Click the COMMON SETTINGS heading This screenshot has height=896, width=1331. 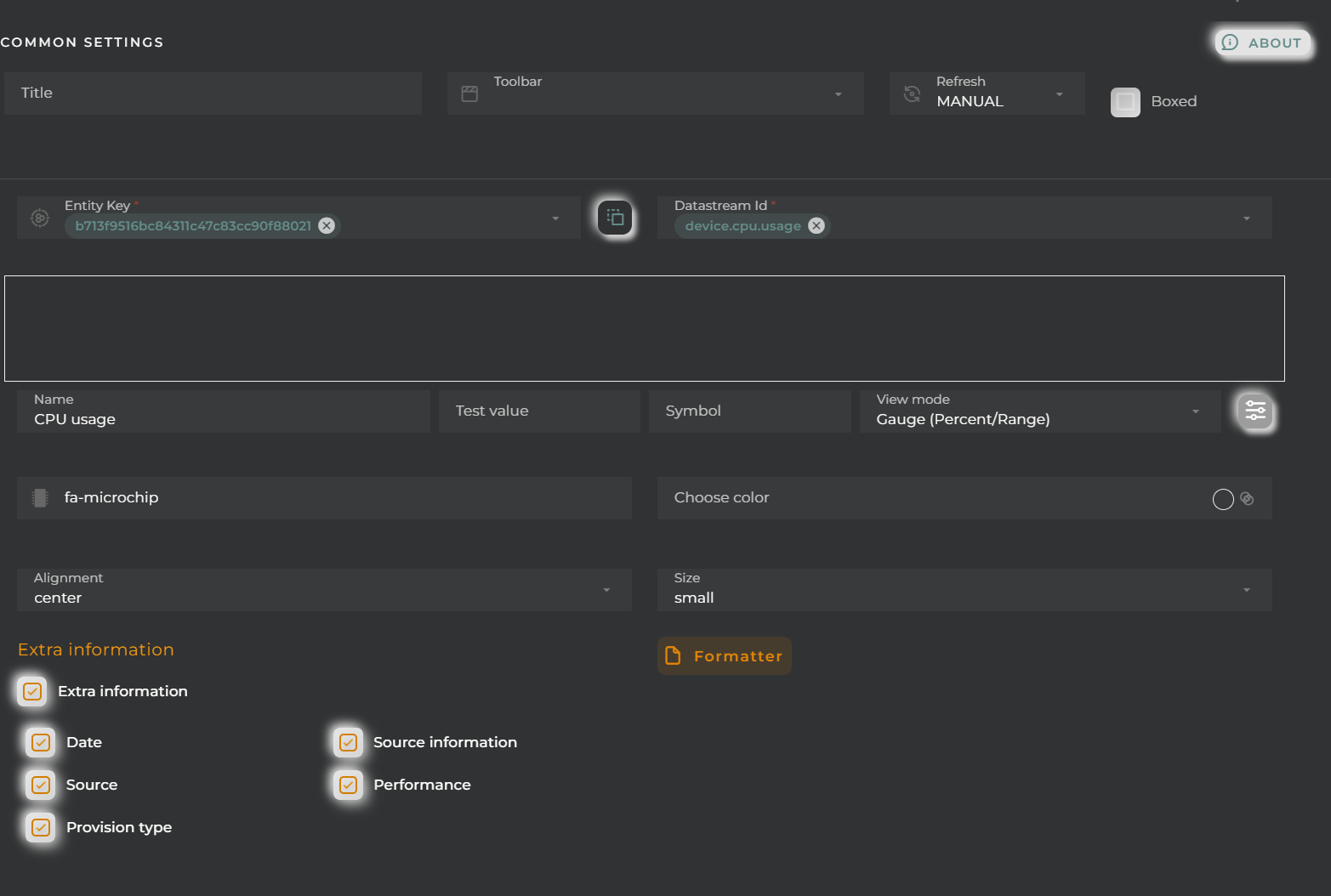point(82,43)
